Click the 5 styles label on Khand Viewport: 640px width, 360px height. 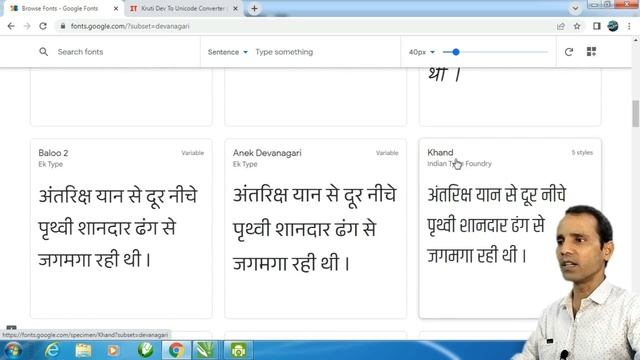[582, 153]
